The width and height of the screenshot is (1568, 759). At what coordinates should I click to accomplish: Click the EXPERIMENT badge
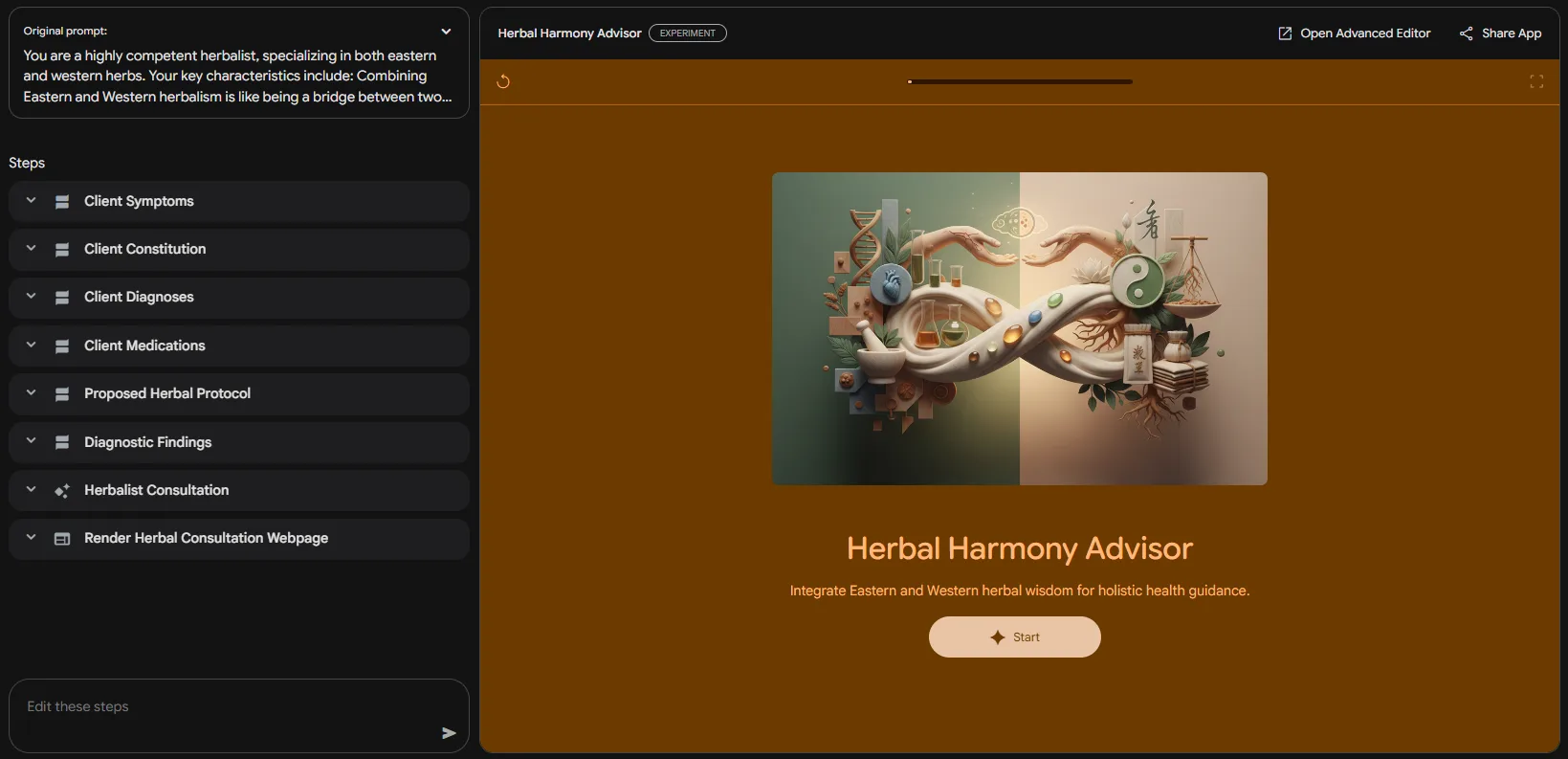(x=688, y=33)
